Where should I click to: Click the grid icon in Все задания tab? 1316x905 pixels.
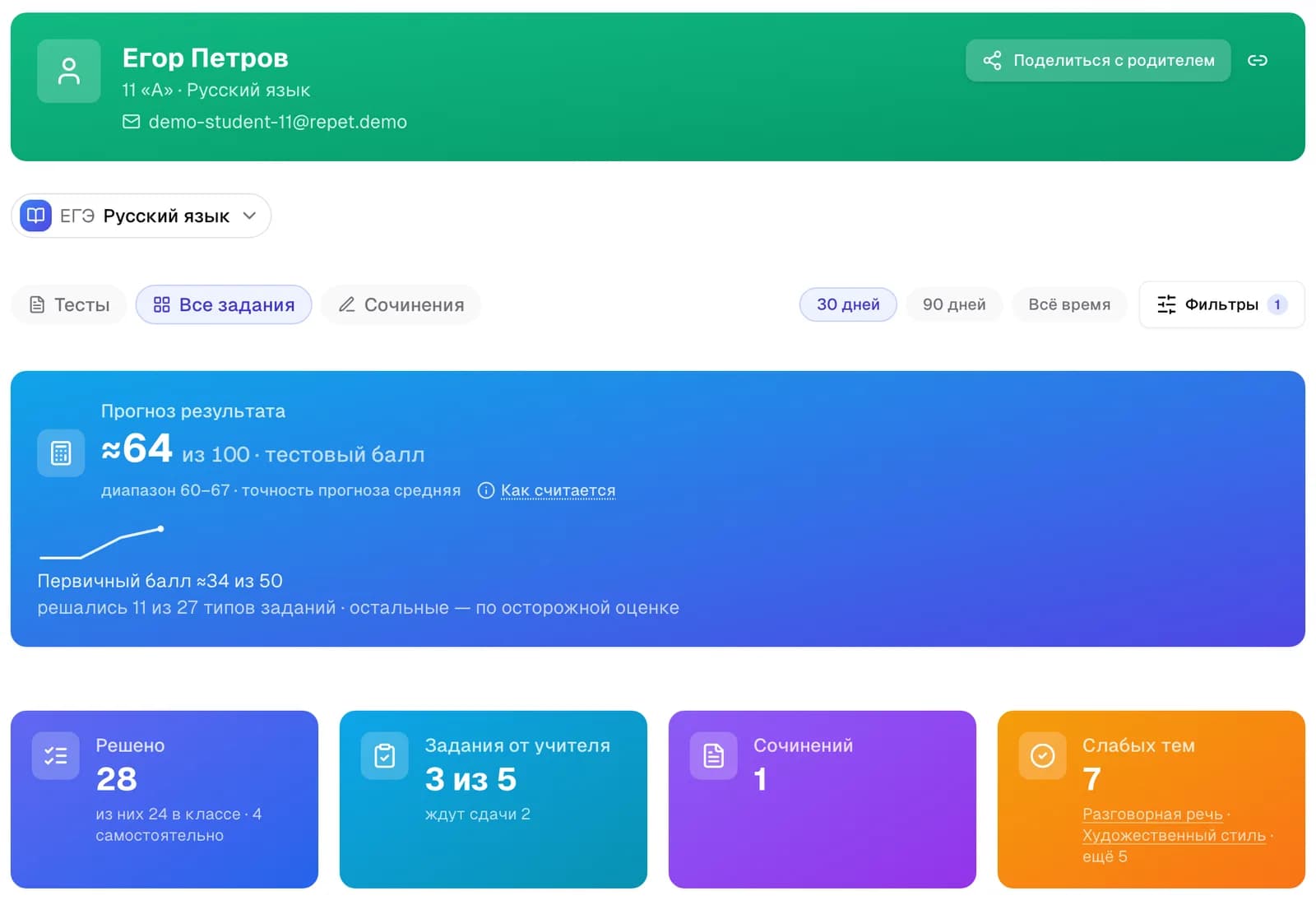pos(161,304)
